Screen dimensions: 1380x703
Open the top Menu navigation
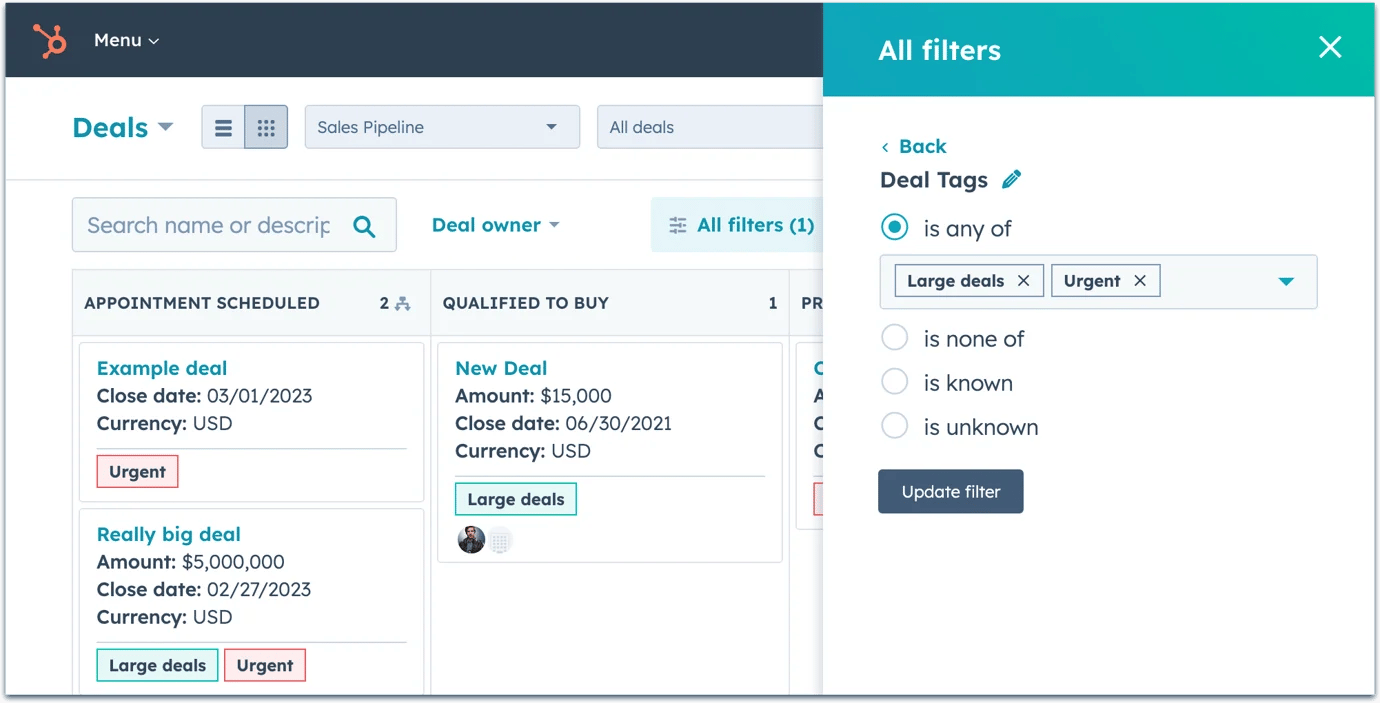coord(126,41)
